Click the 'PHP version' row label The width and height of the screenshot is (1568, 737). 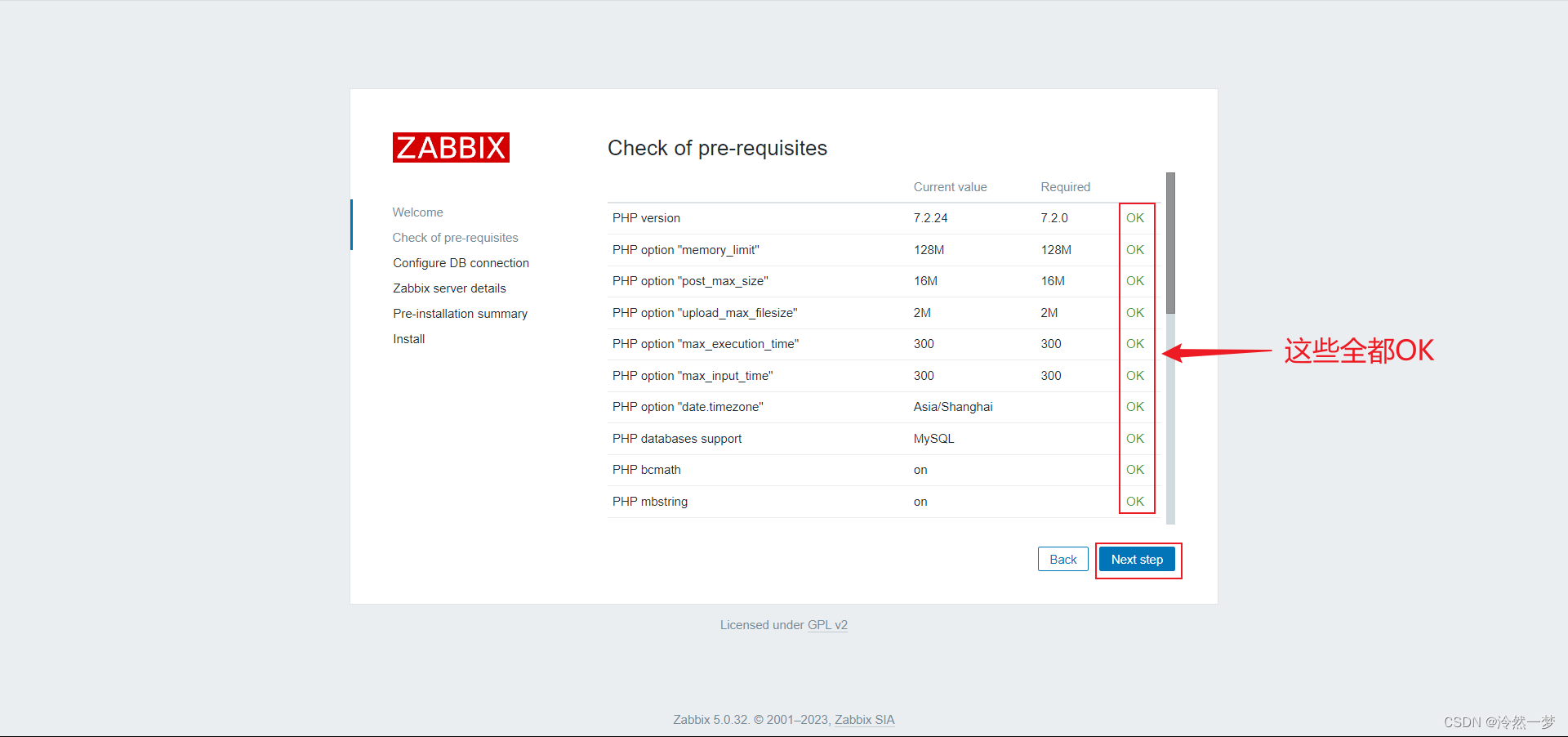coord(646,218)
